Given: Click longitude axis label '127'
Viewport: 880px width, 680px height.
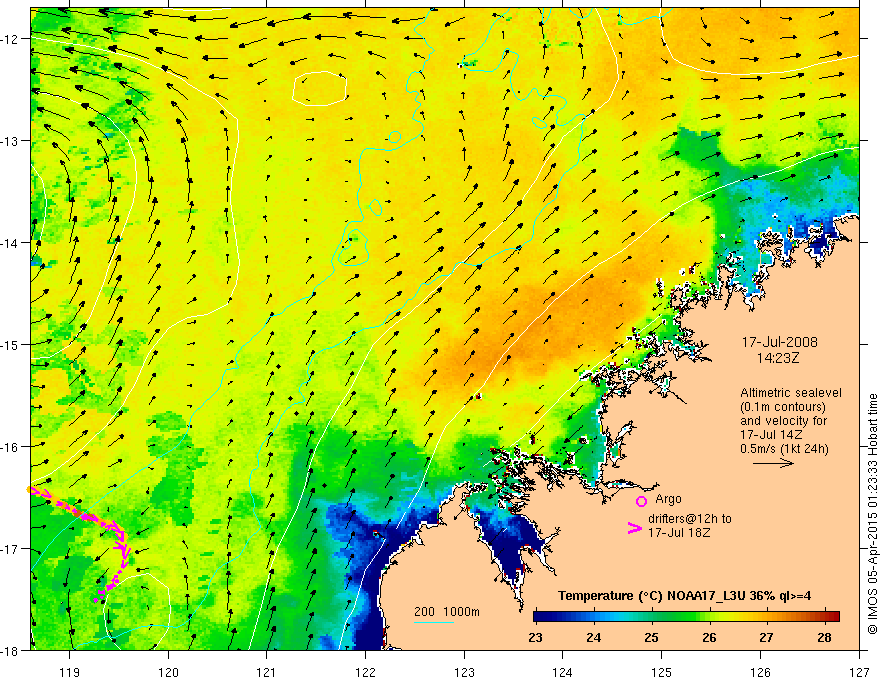Looking at the screenshot, I should click(859, 672).
